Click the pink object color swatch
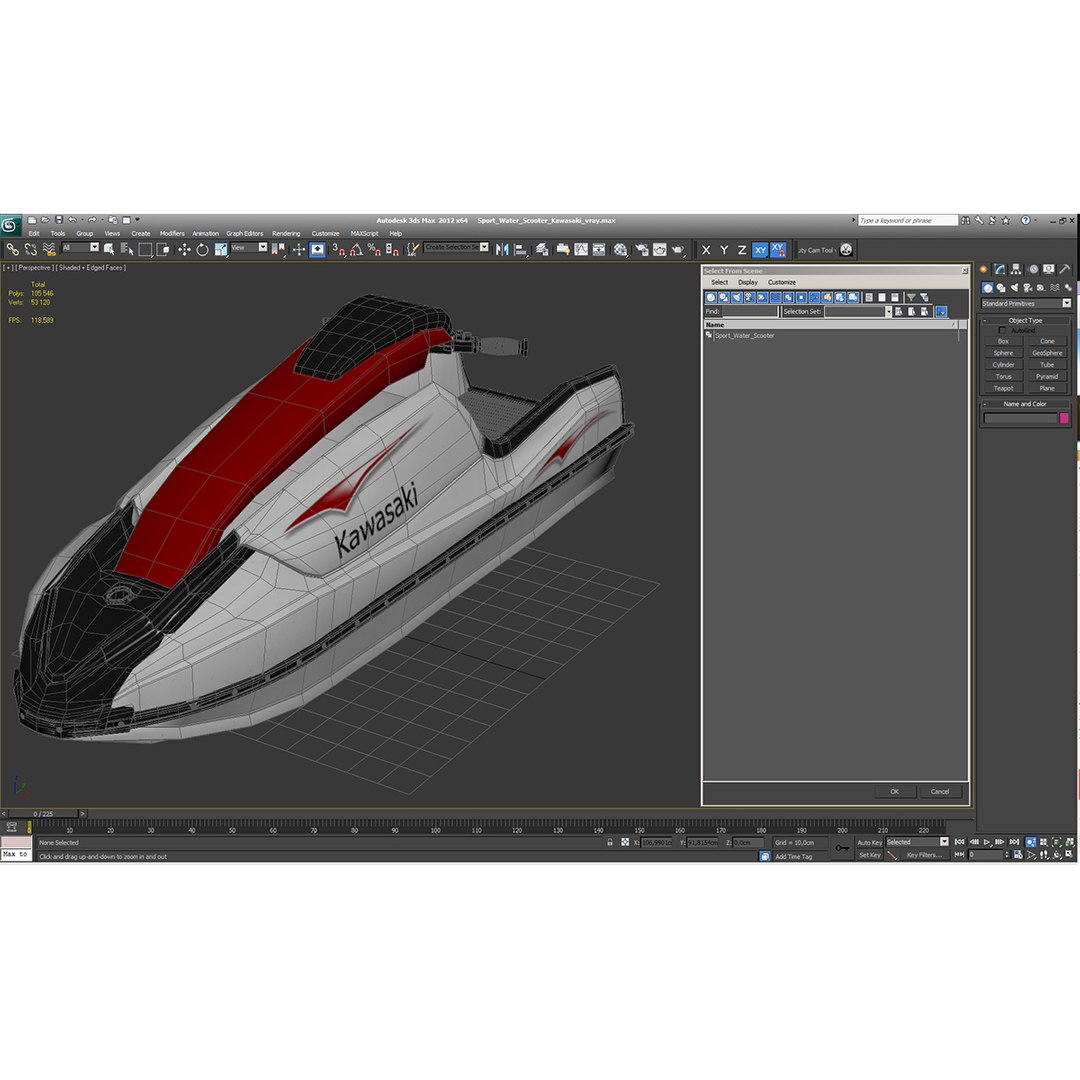 point(1063,418)
